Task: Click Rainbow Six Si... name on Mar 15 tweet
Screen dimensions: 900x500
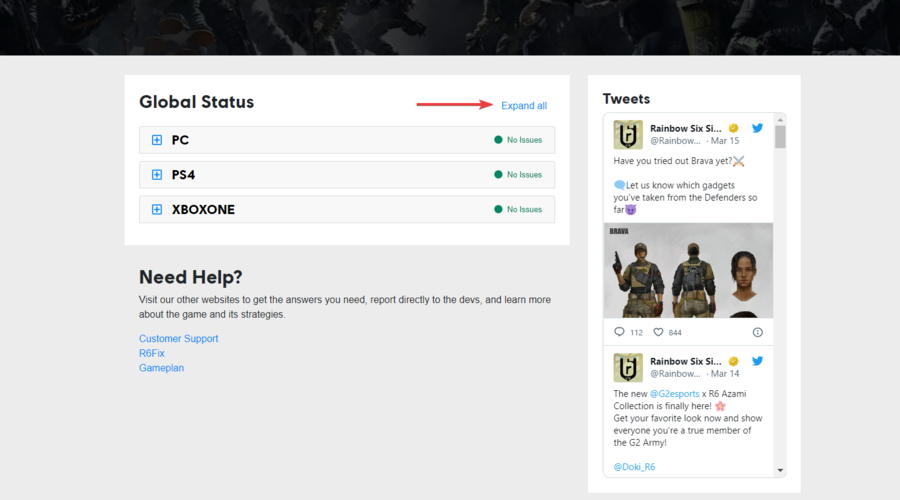Action: coord(685,128)
